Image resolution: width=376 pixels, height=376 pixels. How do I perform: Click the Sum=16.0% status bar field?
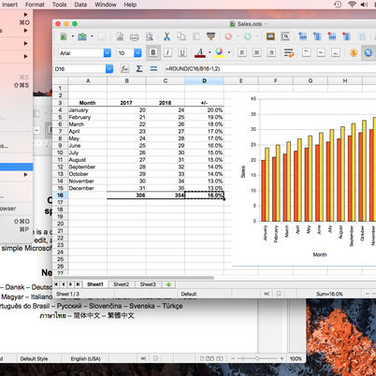point(329,294)
